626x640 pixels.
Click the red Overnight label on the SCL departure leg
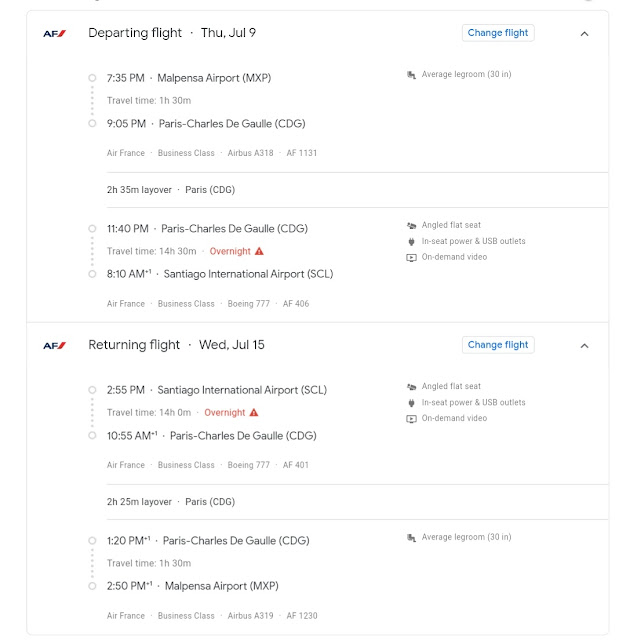[224, 413]
